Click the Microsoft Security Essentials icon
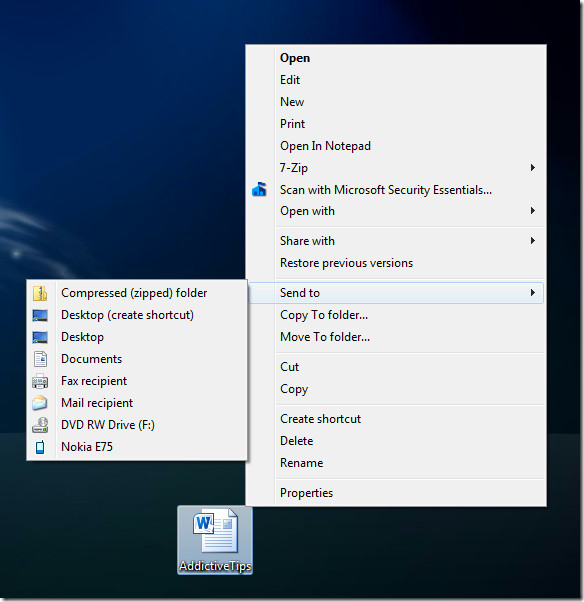 260,189
